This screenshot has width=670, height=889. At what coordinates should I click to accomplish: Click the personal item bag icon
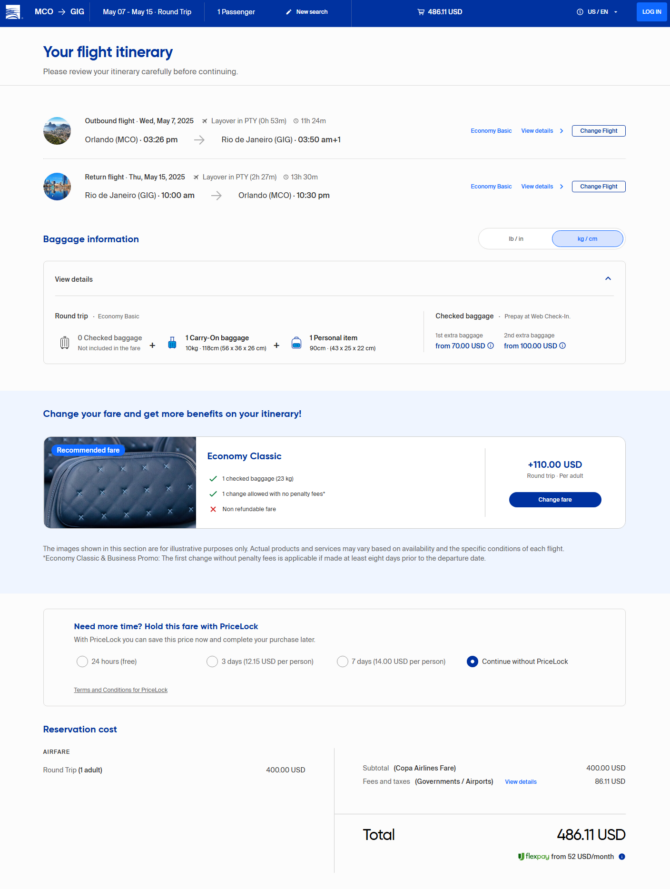click(296, 342)
